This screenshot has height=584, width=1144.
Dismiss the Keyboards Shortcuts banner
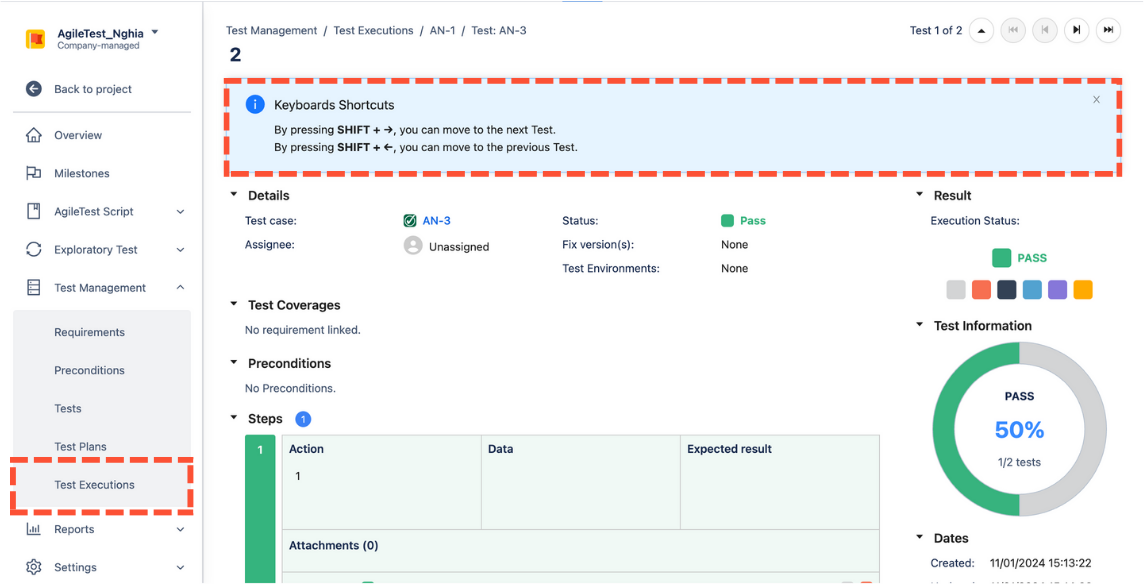(1096, 100)
